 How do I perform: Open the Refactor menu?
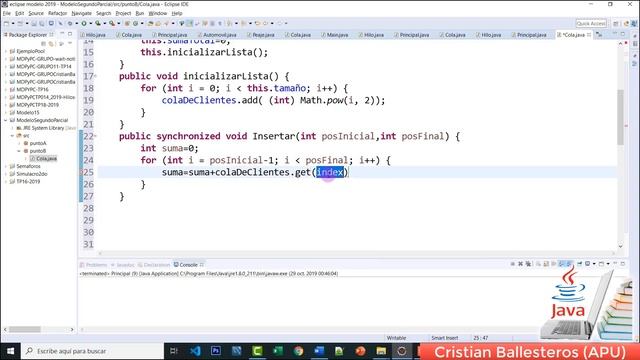(57, 13)
